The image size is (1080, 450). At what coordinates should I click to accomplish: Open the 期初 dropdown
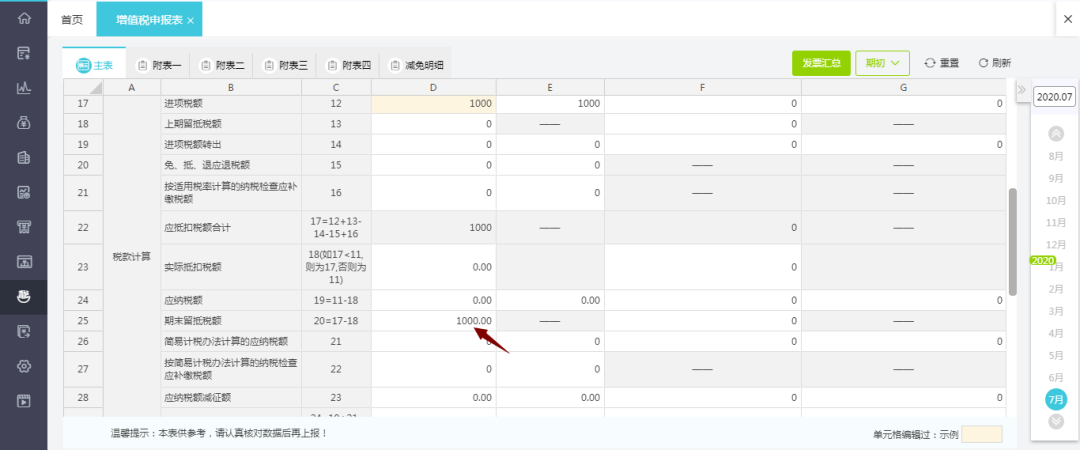click(882, 63)
